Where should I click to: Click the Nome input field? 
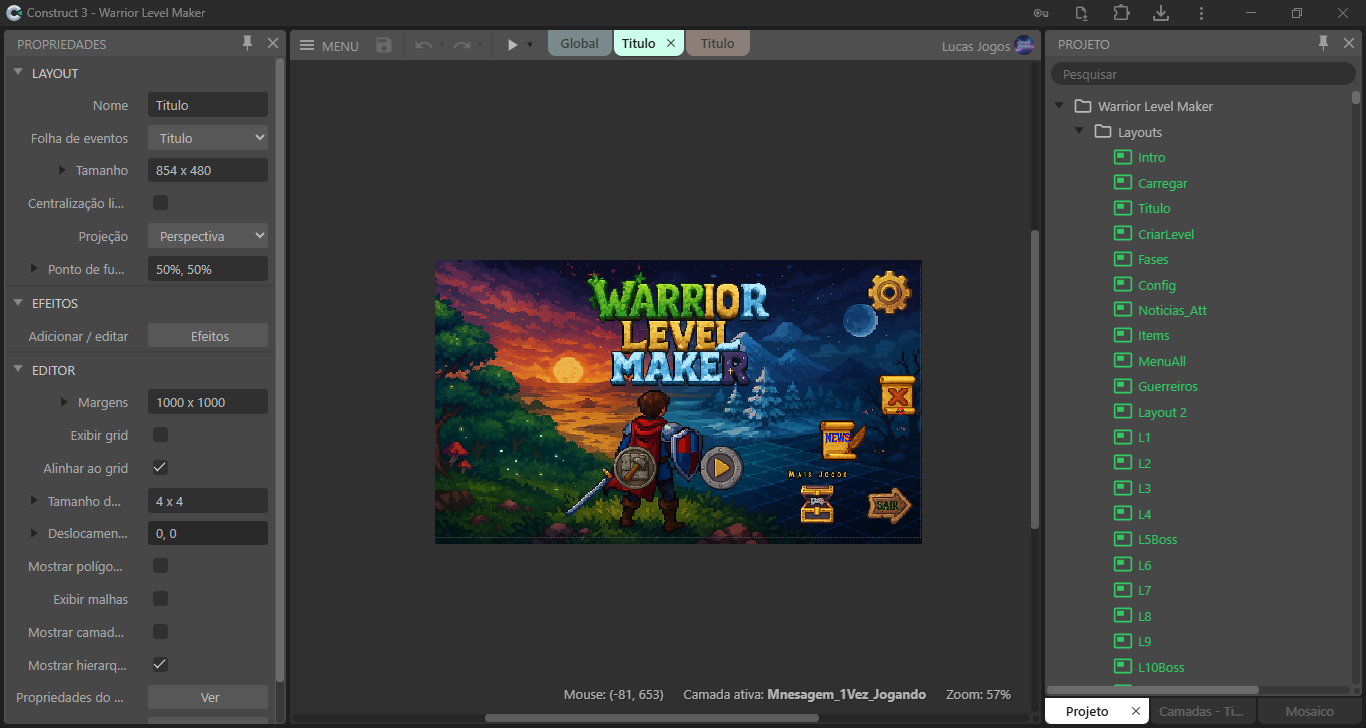(x=208, y=105)
